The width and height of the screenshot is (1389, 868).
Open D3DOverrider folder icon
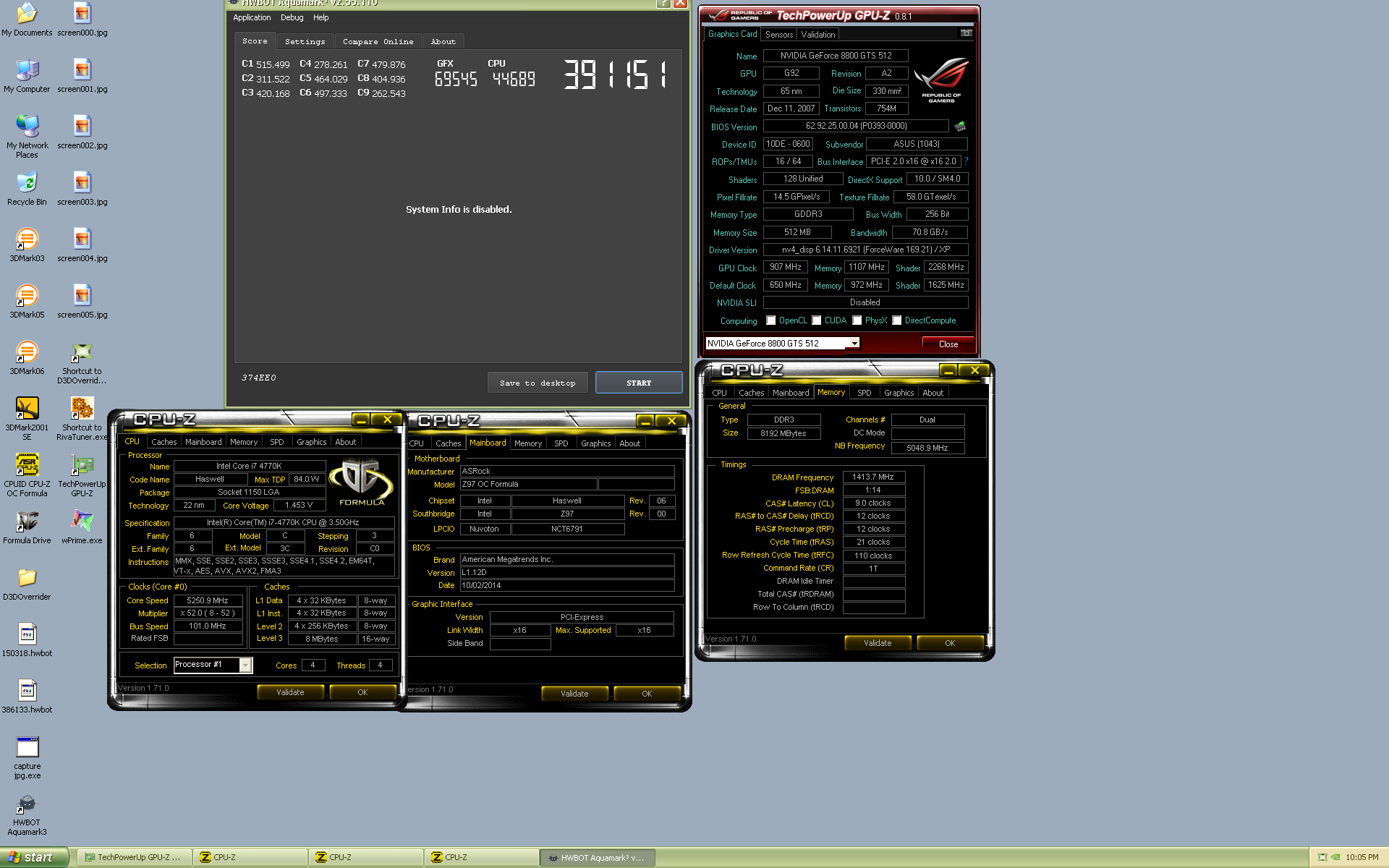27,584
